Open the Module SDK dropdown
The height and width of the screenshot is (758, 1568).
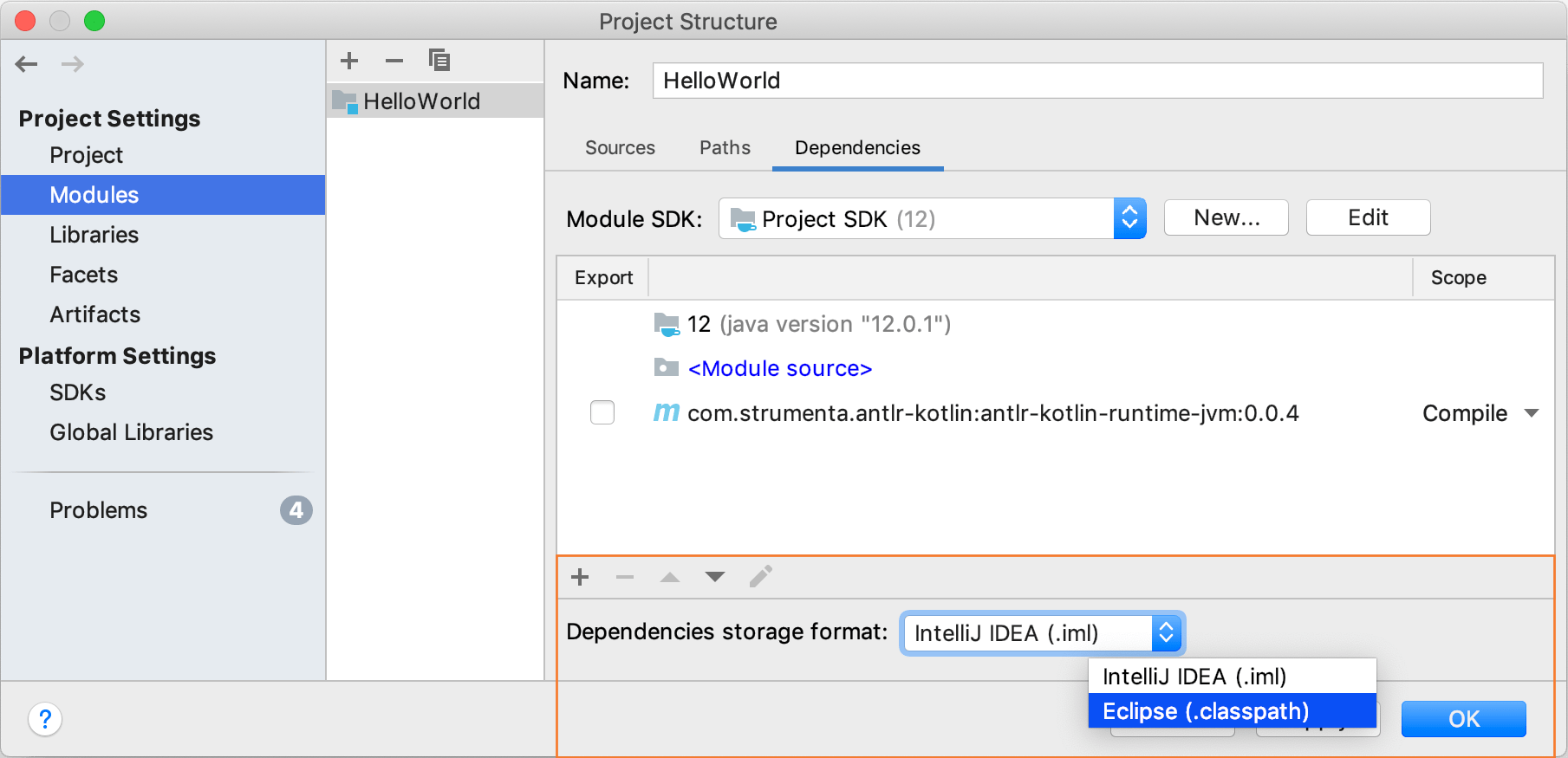932,218
